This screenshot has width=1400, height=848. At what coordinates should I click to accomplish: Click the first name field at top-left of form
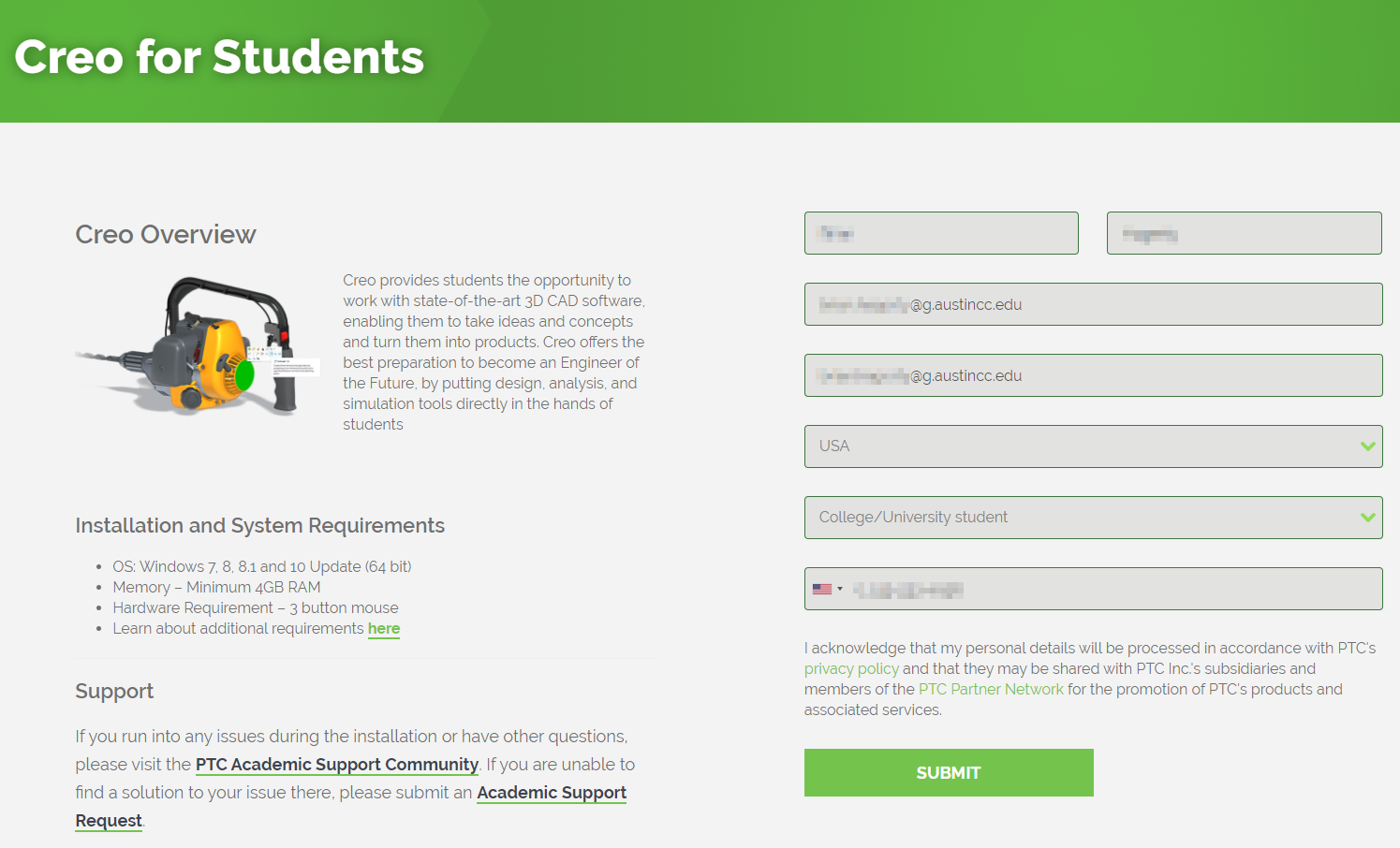(940, 233)
